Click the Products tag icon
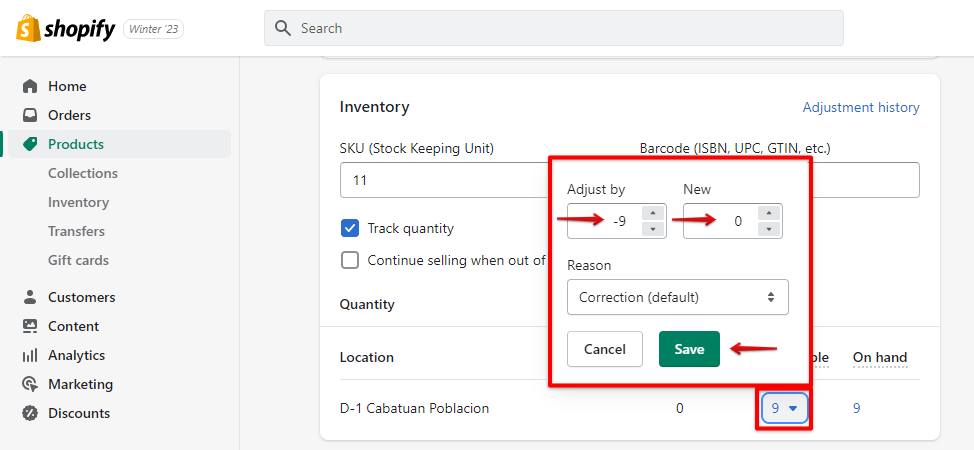 30,144
